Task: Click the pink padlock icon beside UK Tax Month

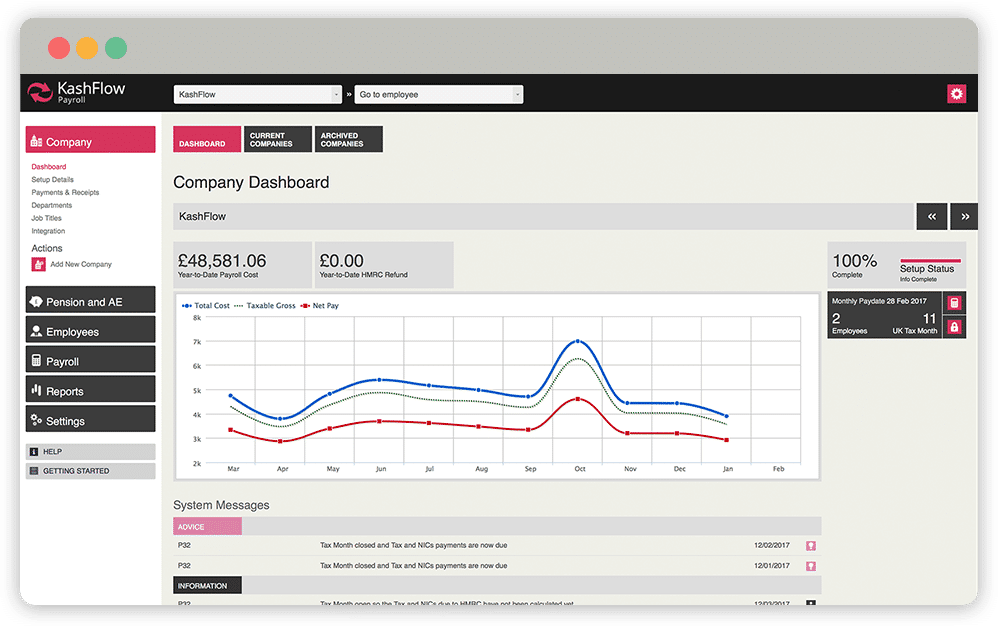Action: click(954, 327)
